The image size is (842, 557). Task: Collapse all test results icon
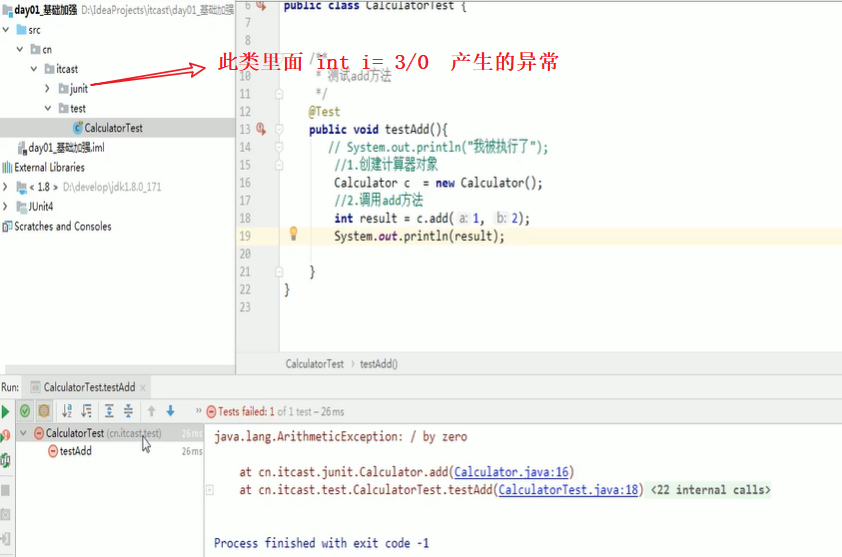point(128,411)
